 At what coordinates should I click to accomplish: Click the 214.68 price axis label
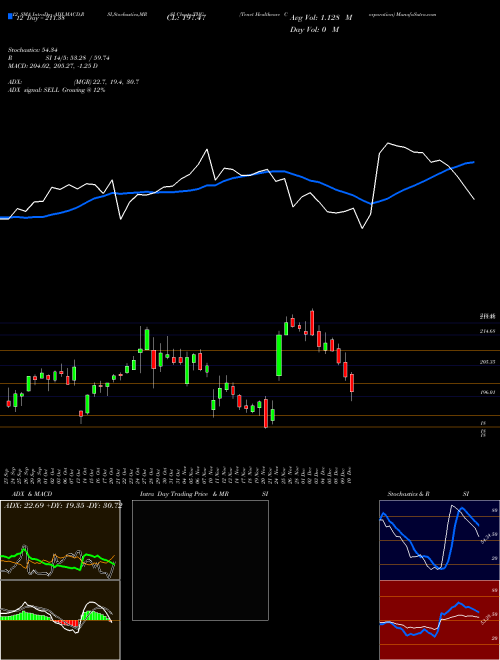(487, 331)
